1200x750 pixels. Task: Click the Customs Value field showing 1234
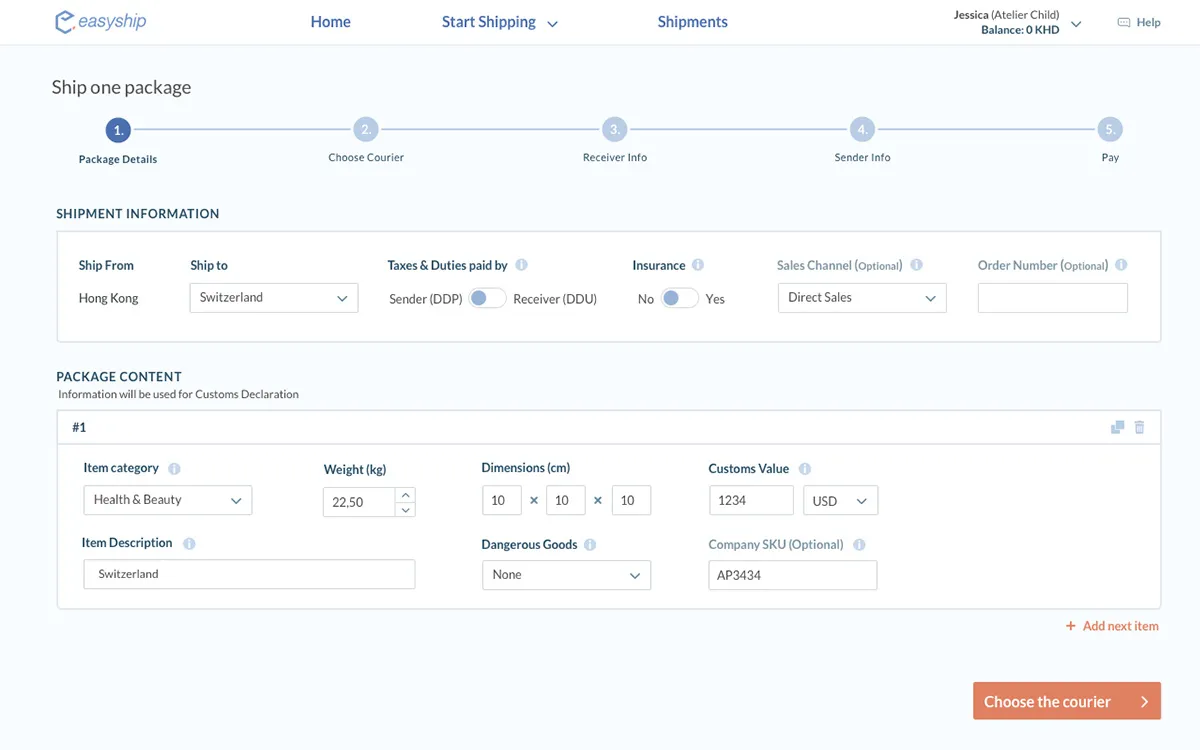[x=751, y=501]
